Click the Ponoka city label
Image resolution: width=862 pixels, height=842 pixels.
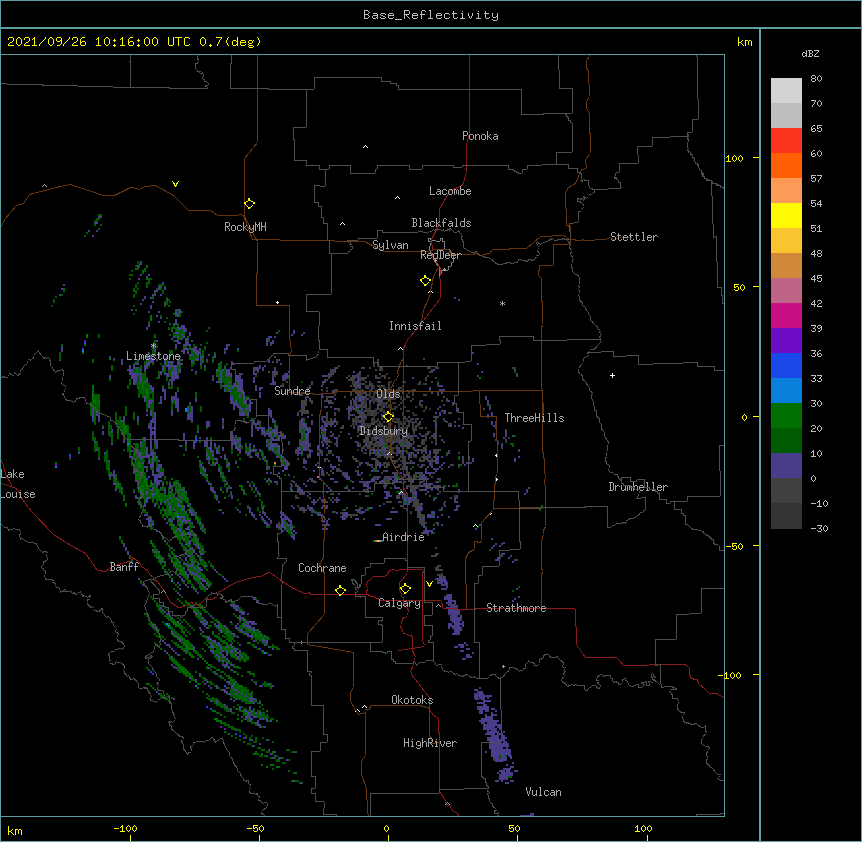pos(480,136)
